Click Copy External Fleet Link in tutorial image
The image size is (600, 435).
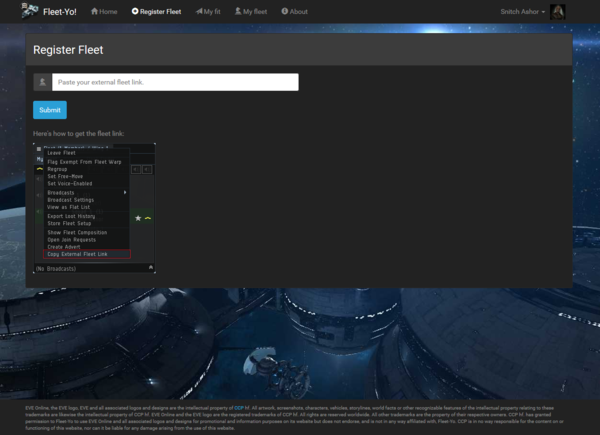[78, 254]
